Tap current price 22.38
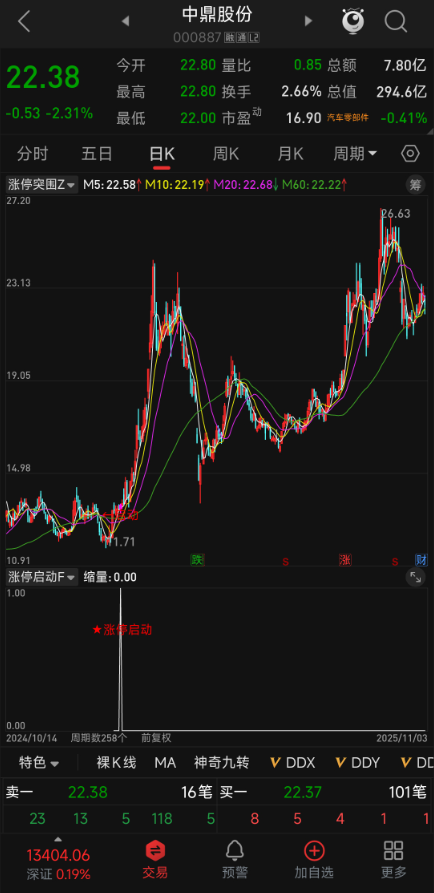Screen dimensions: 434x893 (x=43, y=77)
